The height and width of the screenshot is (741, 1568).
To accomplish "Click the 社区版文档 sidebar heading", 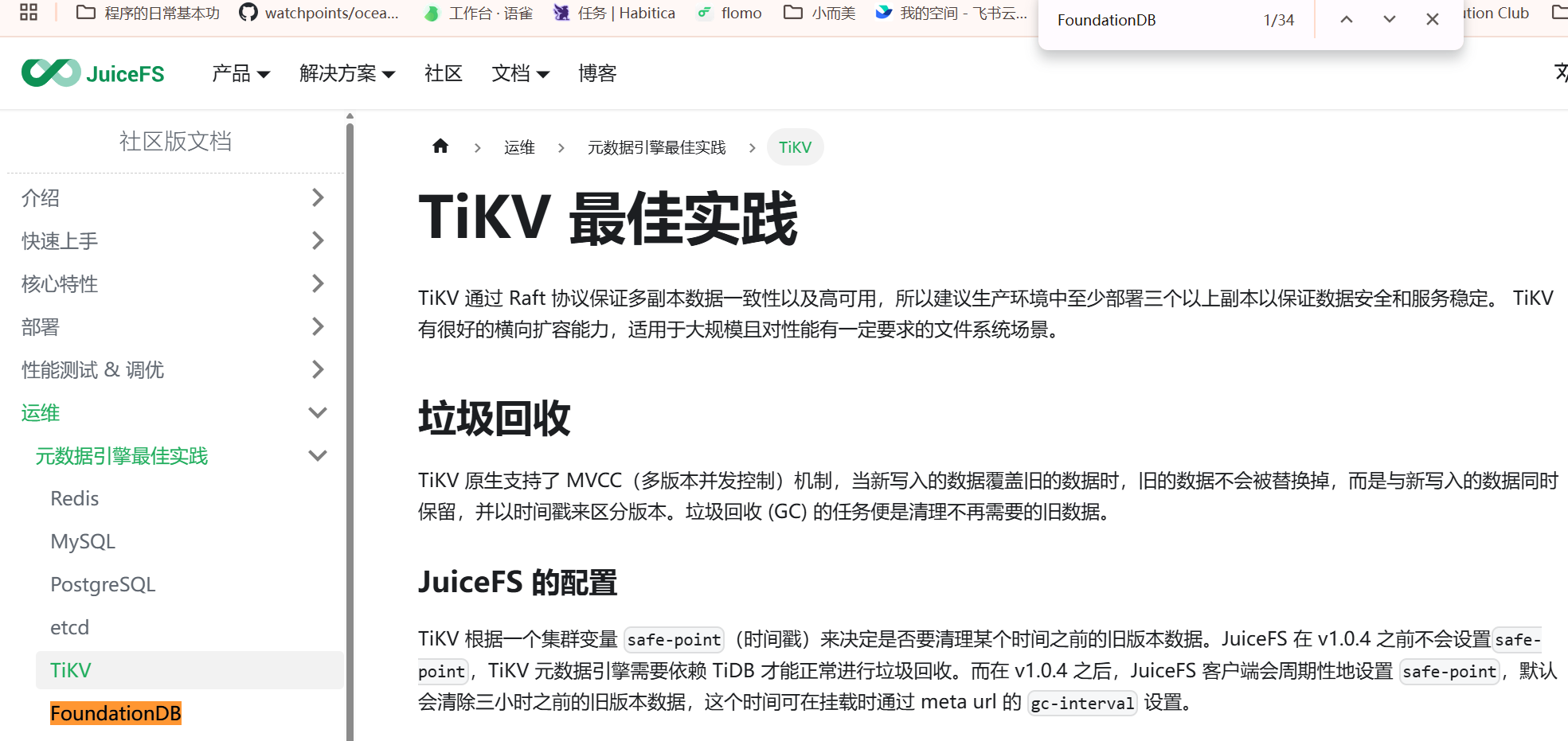I will 175,142.
